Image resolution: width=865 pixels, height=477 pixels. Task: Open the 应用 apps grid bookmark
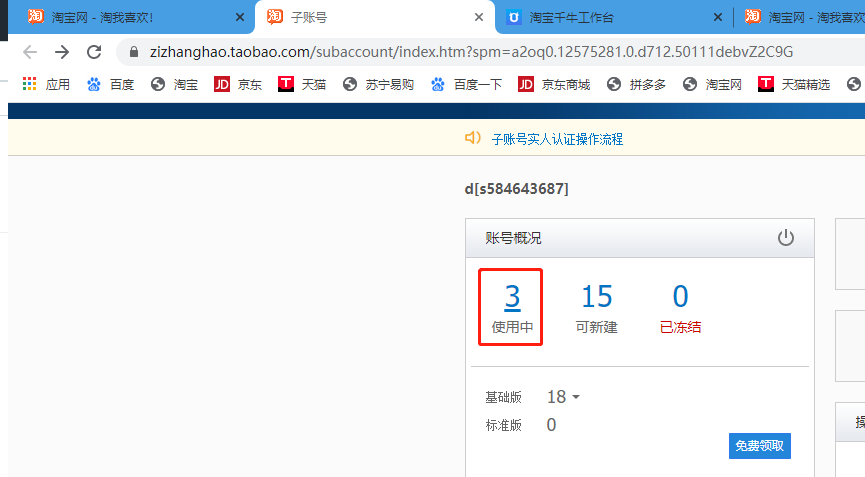tap(46, 85)
